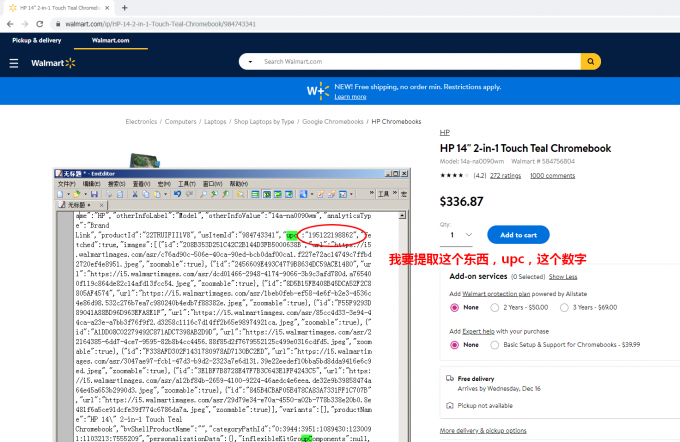Click the EmEditor vertical scrollbar up arrow
680x442 pixels.
click(402, 216)
